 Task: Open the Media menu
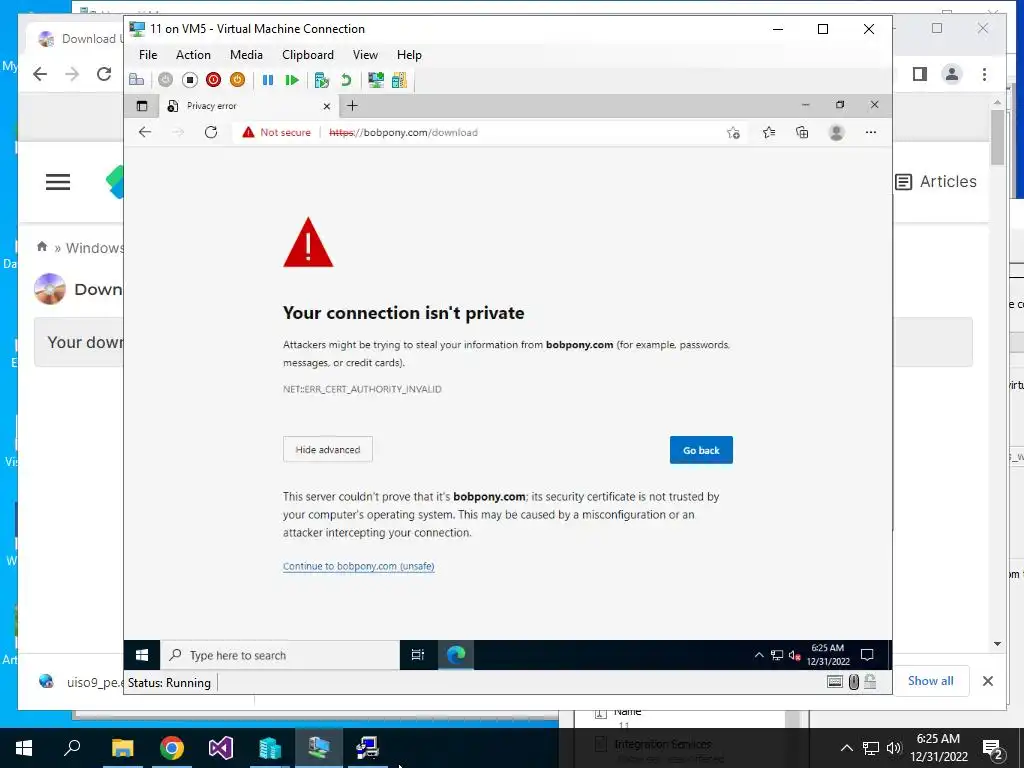coord(246,55)
